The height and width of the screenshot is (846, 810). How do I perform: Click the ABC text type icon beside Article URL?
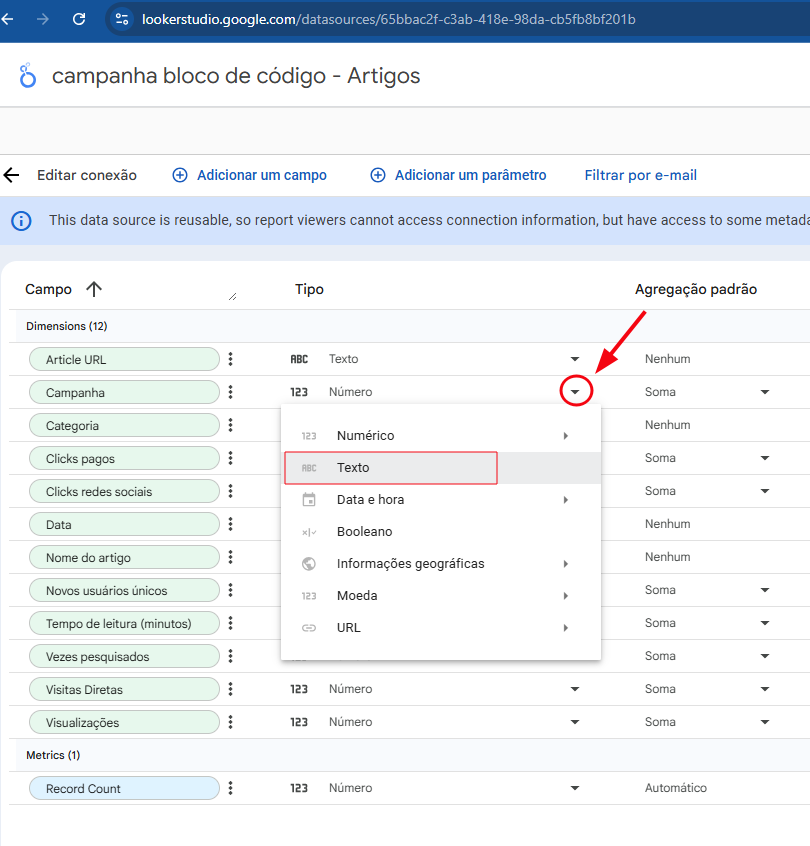[299, 358]
